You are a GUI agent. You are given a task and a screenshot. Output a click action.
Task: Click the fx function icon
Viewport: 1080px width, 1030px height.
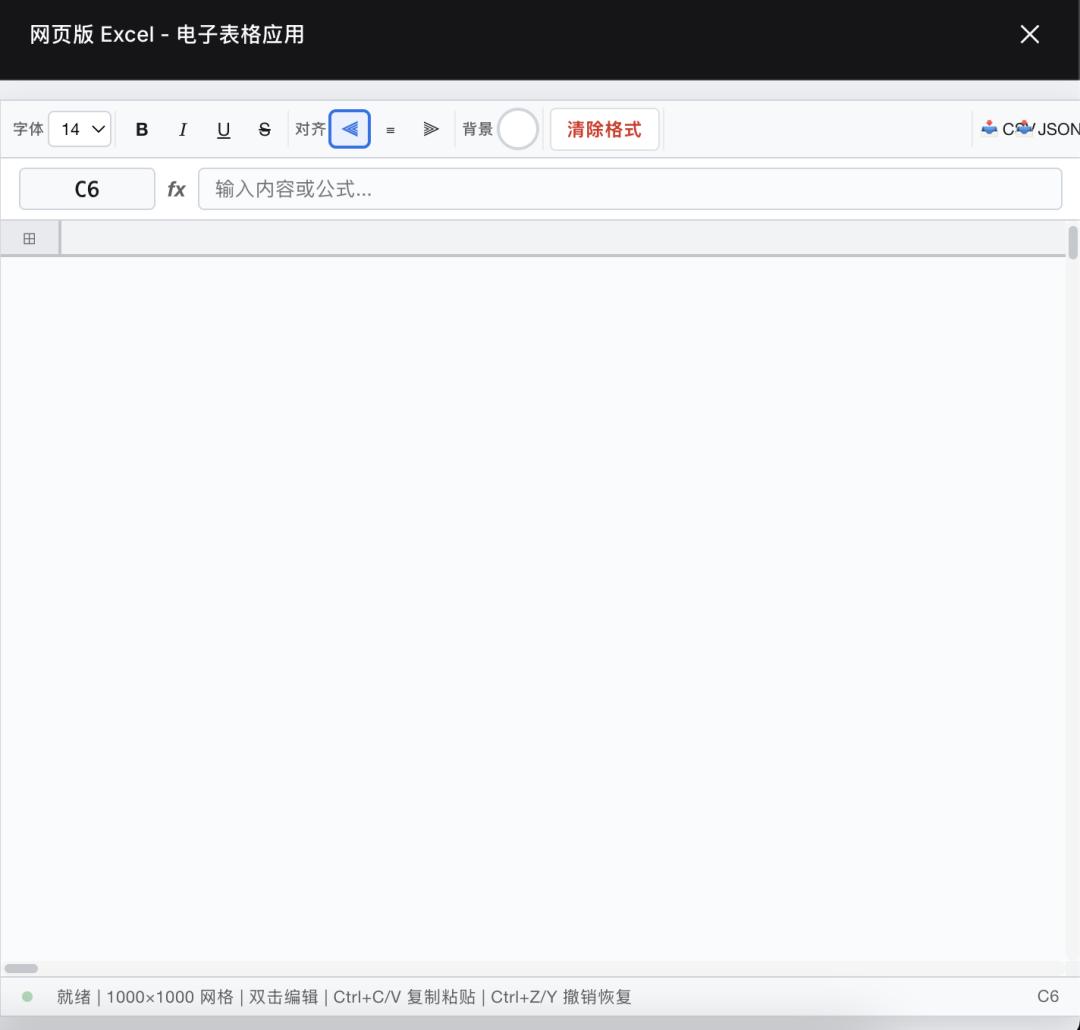pos(176,189)
